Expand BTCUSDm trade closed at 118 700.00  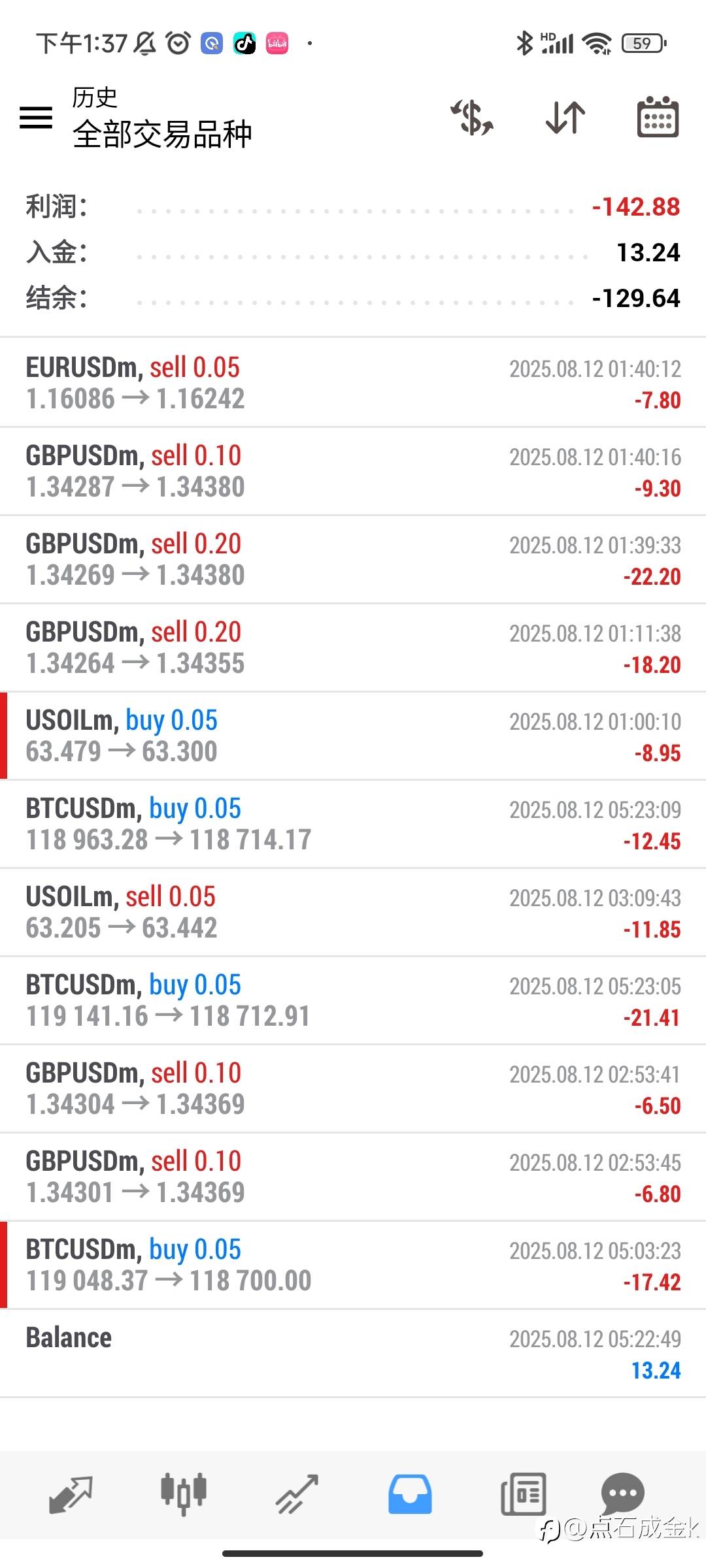(x=353, y=1265)
